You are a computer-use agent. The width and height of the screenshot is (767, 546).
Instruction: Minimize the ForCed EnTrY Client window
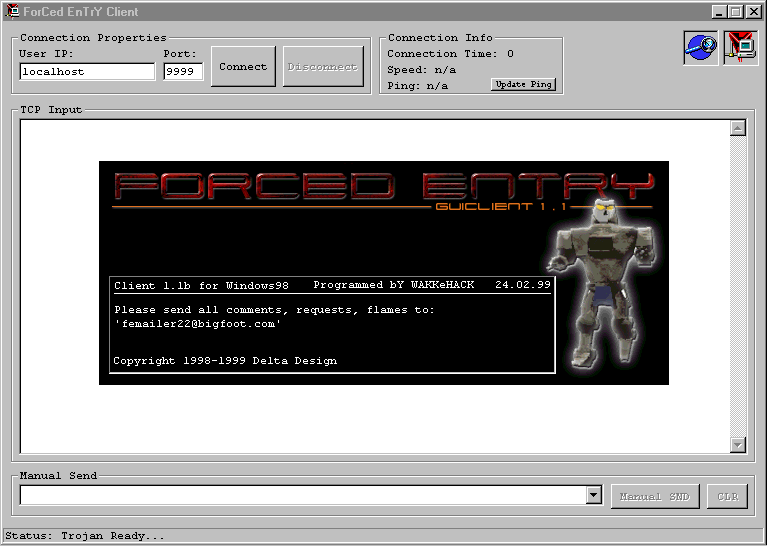click(720, 12)
